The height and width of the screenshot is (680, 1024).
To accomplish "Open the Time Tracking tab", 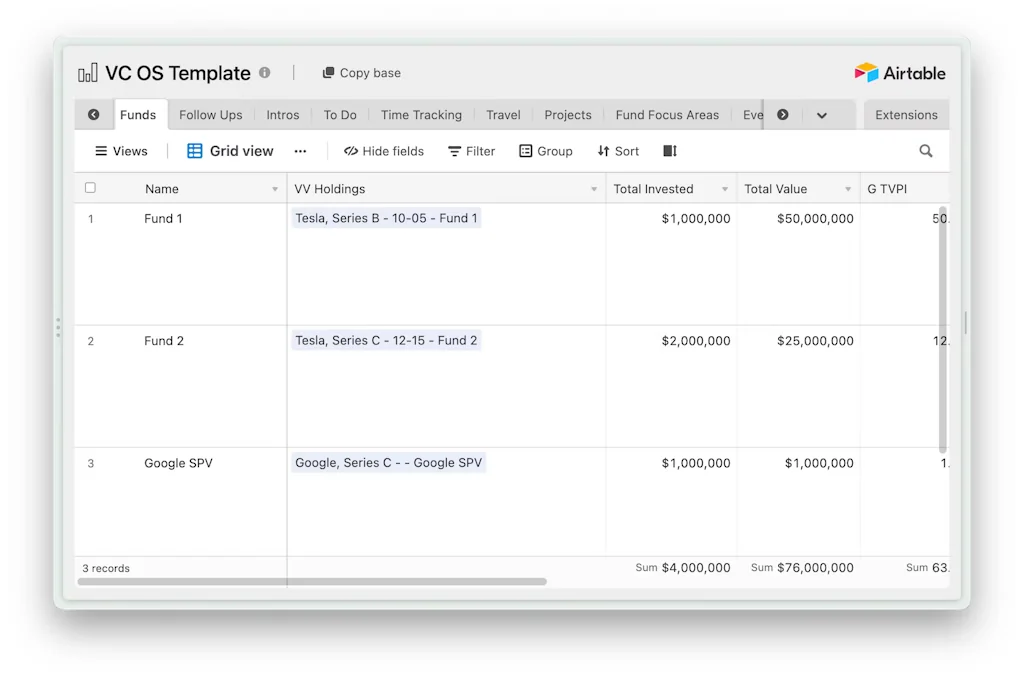I will (x=421, y=114).
